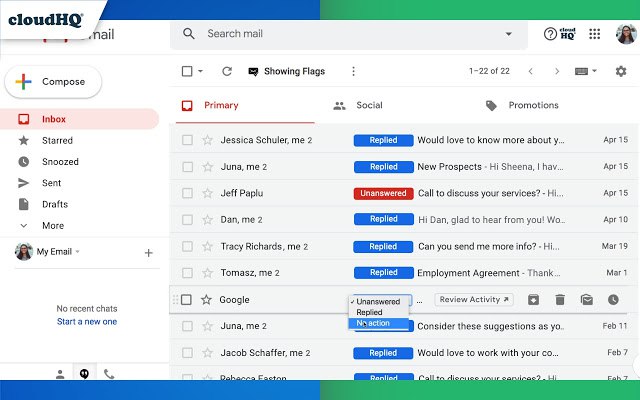Viewport: 640px width, 400px height.
Task: Go to newer messages arrow
Action: (x=531, y=71)
